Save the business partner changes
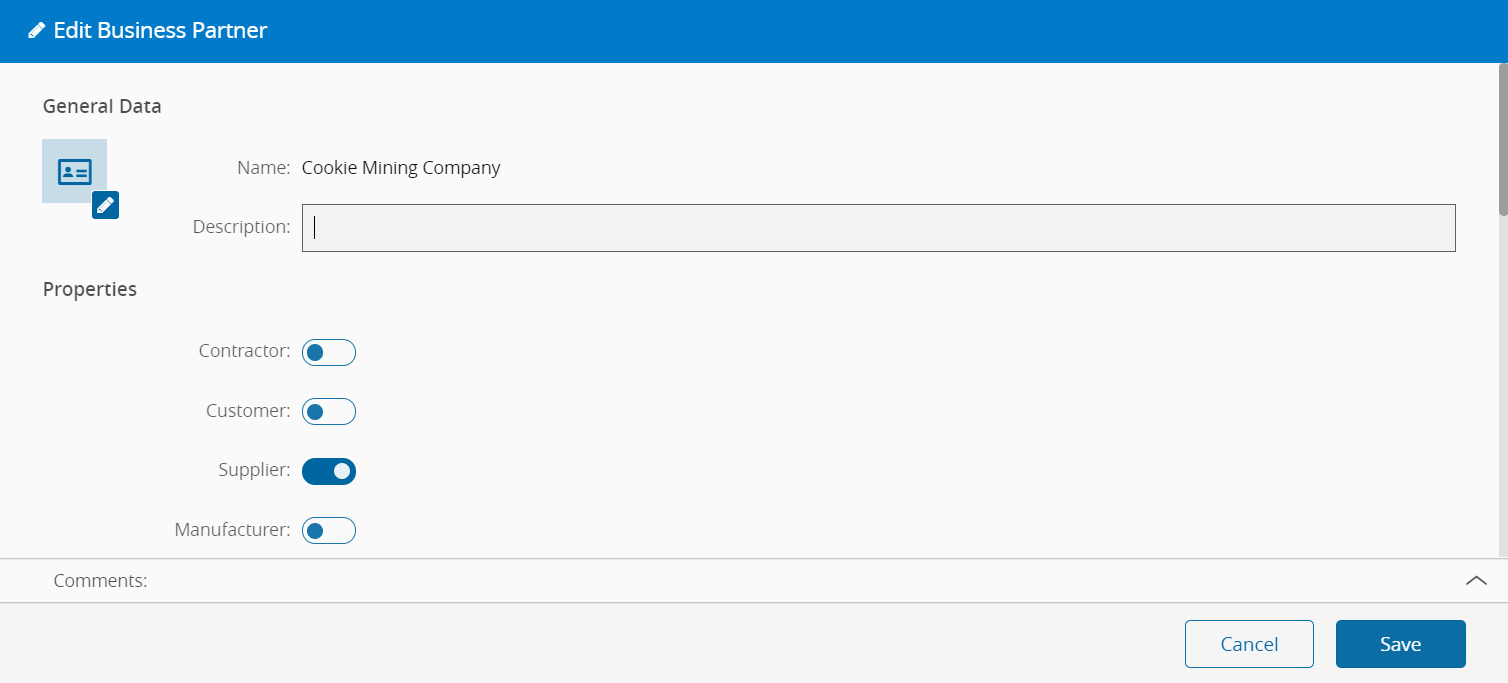This screenshot has height=683, width=1508. tap(1400, 644)
